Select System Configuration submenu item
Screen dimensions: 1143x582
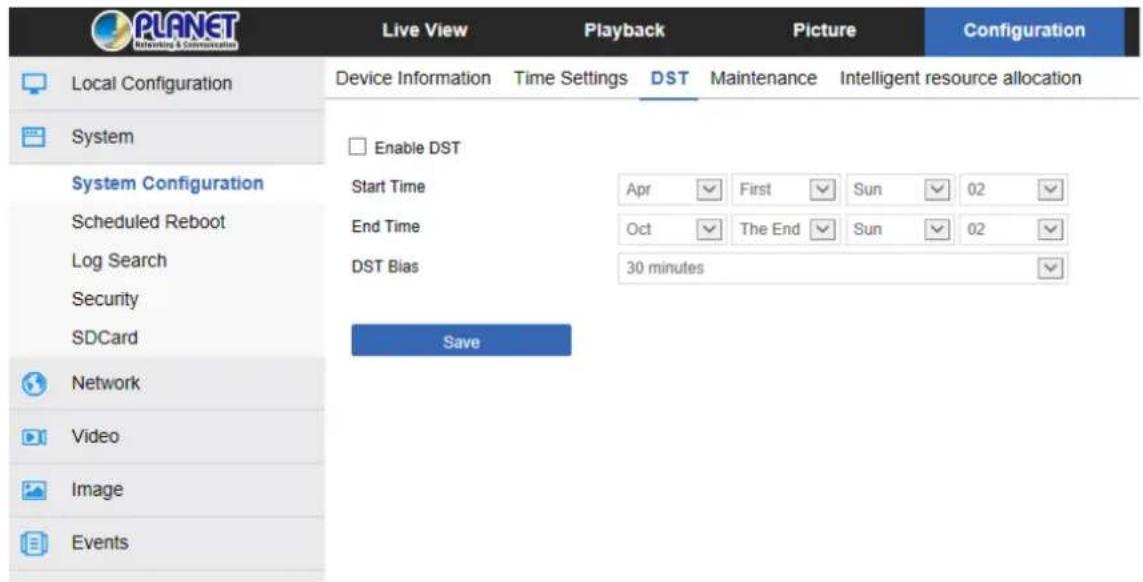pyautogui.click(x=168, y=183)
